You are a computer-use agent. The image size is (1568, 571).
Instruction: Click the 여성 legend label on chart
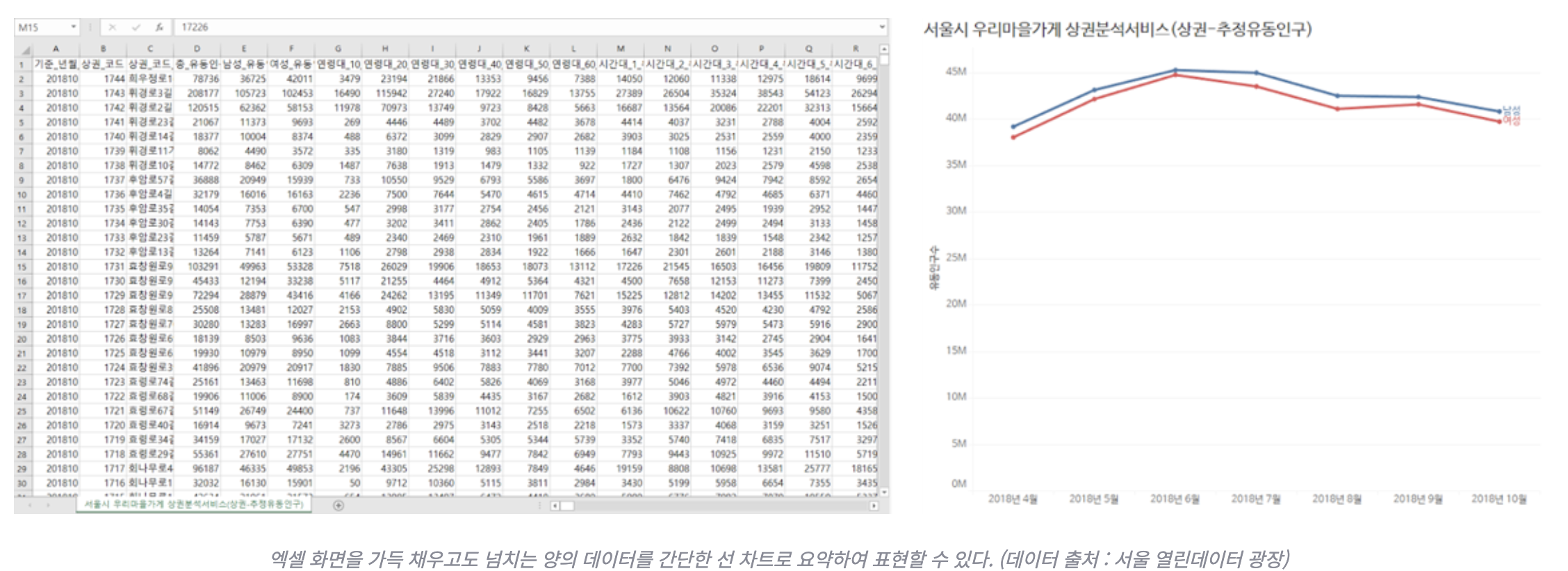coord(1512,120)
